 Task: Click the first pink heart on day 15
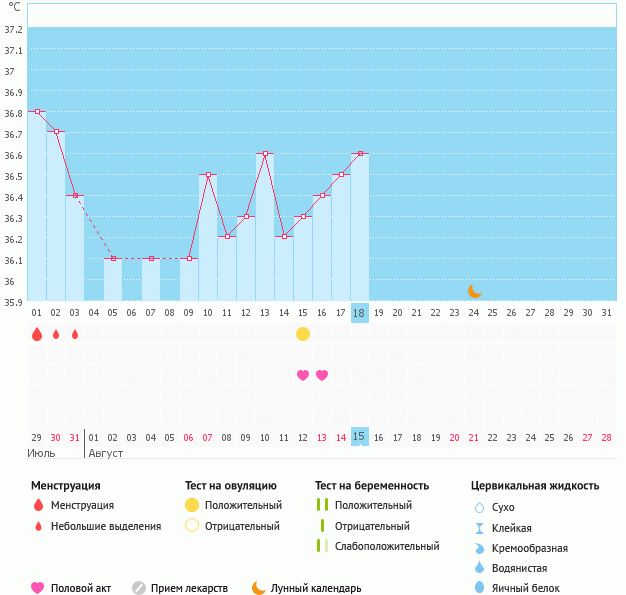click(303, 375)
